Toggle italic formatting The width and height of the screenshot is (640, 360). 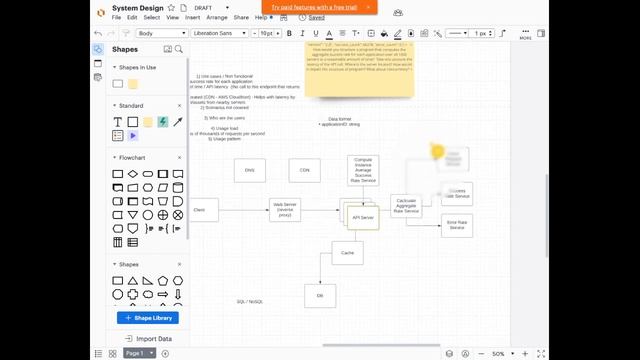[x=302, y=33]
